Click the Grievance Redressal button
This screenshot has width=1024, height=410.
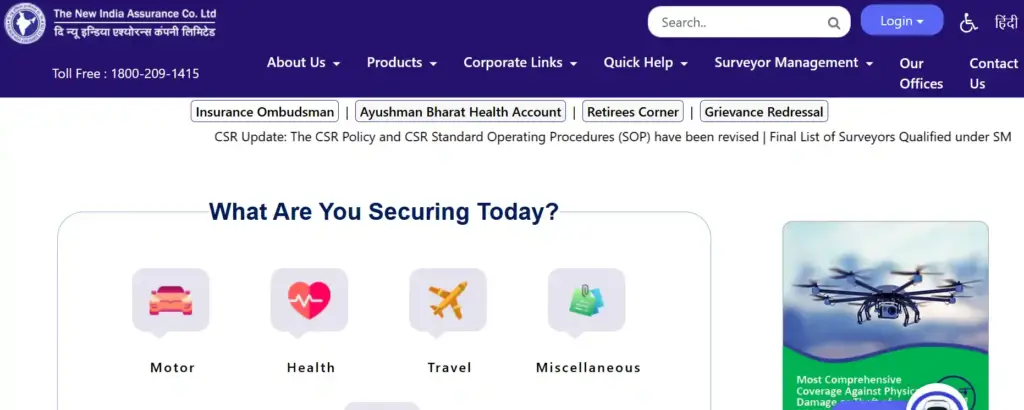765,112
